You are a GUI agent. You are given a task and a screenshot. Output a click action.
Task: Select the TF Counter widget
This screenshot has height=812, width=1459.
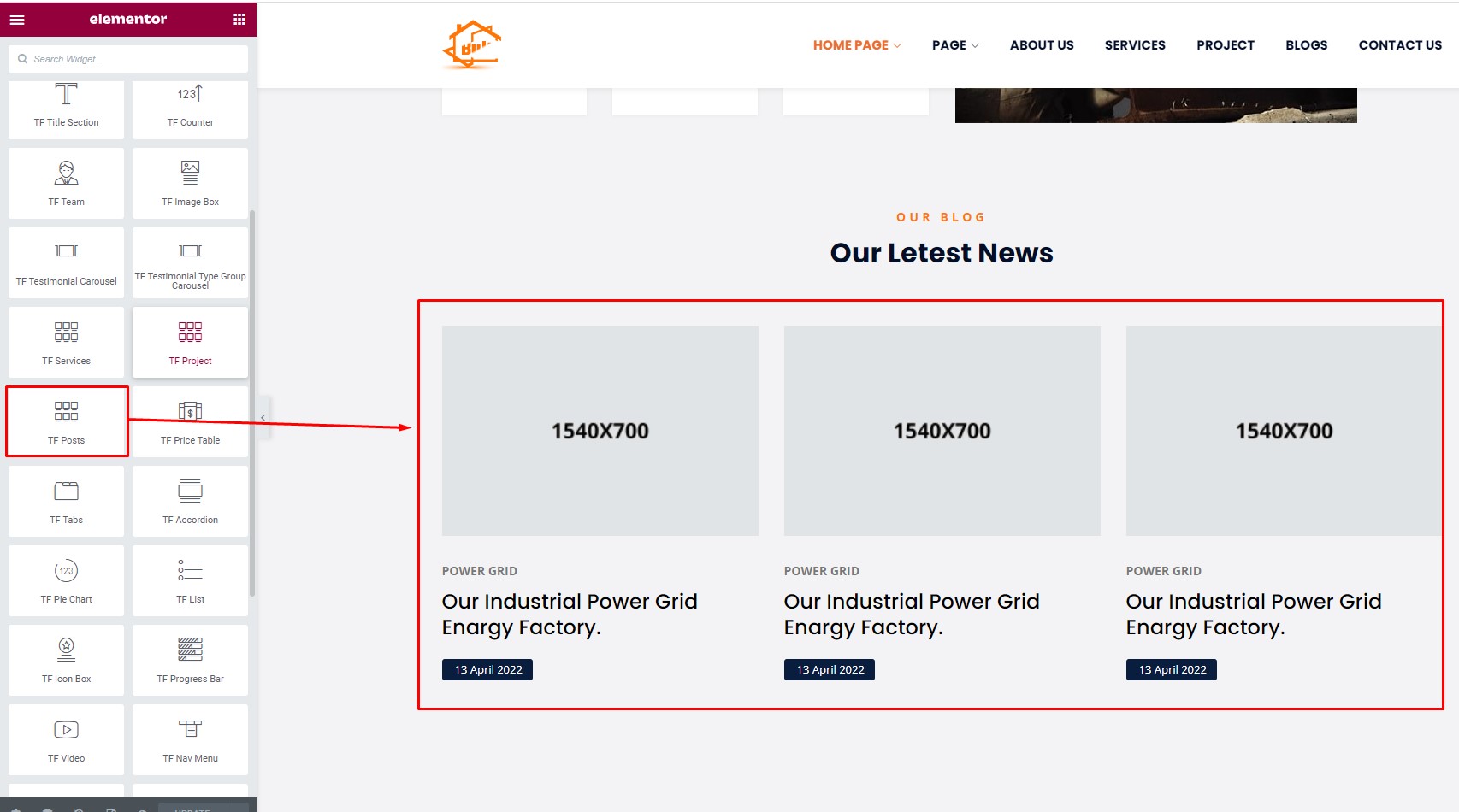[x=190, y=109]
